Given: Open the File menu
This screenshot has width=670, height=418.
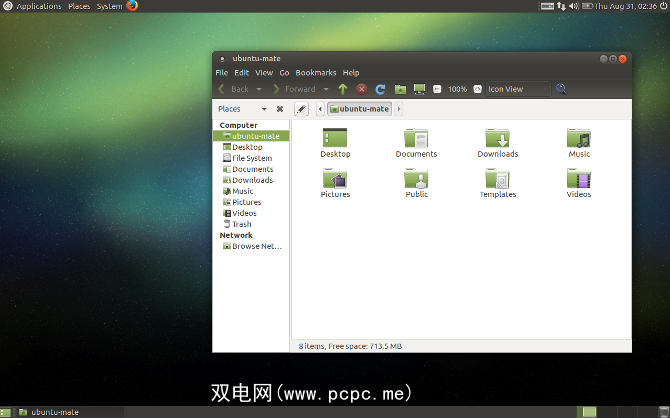Looking at the screenshot, I should click(x=222, y=73).
